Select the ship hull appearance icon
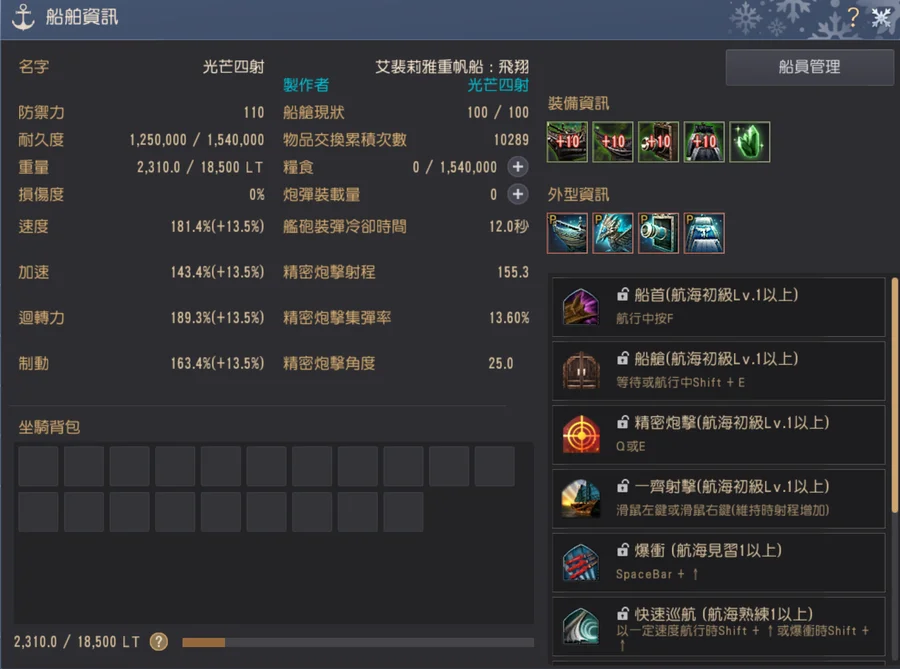The height and width of the screenshot is (669, 900). point(567,233)
